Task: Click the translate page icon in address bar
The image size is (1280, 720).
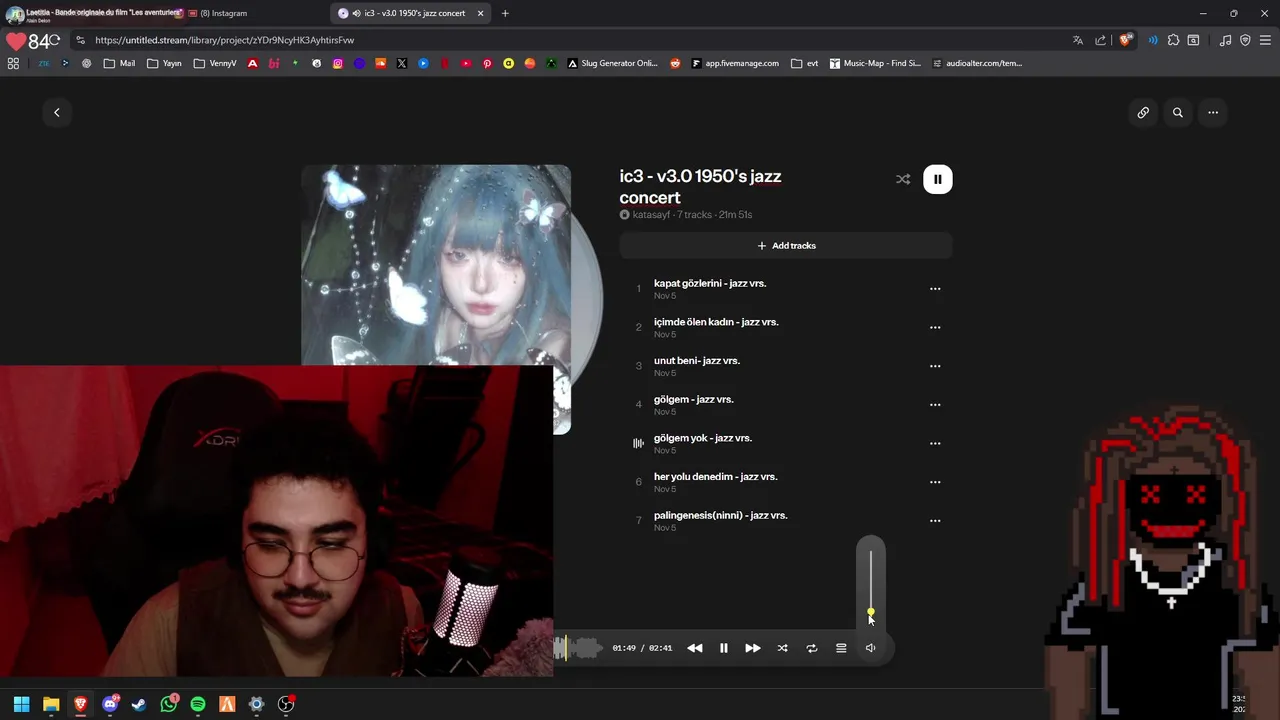Action: click(1078, 40)
